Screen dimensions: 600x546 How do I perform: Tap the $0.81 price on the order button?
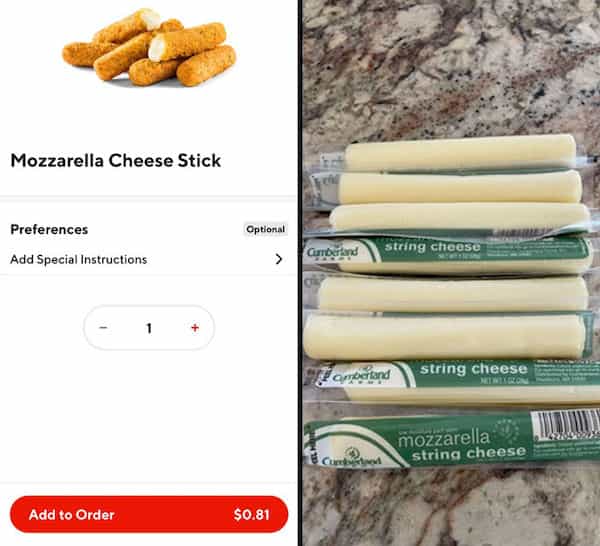click(x=251, y=515)
